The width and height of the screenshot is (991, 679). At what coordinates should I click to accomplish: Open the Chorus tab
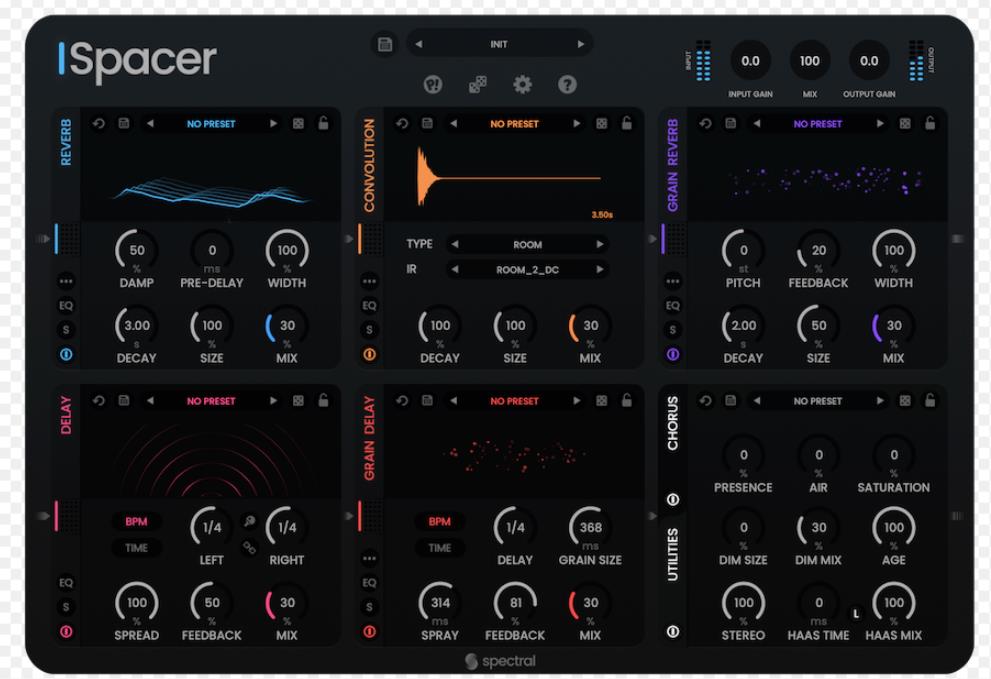(x=672, y=424)
